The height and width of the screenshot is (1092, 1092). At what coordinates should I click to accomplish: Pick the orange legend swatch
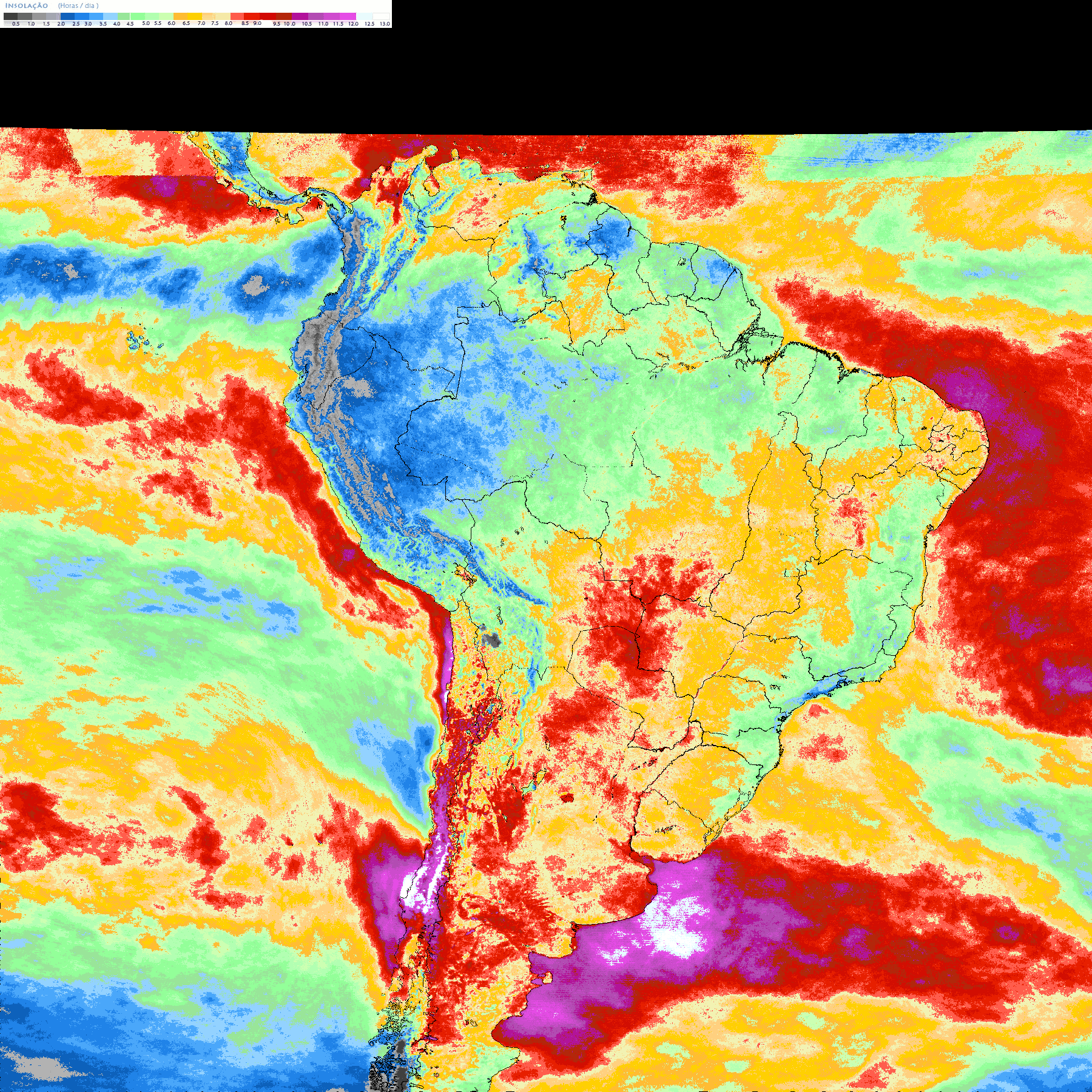pos(180,16)
